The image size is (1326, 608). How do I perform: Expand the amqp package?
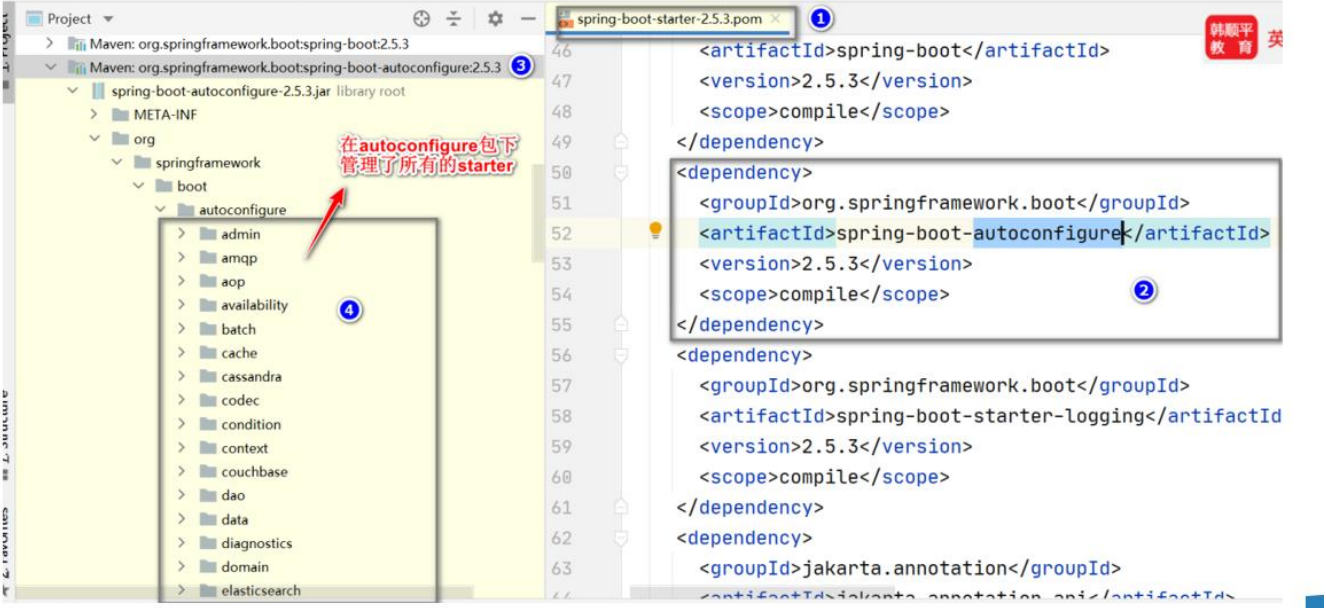[182, 258]
